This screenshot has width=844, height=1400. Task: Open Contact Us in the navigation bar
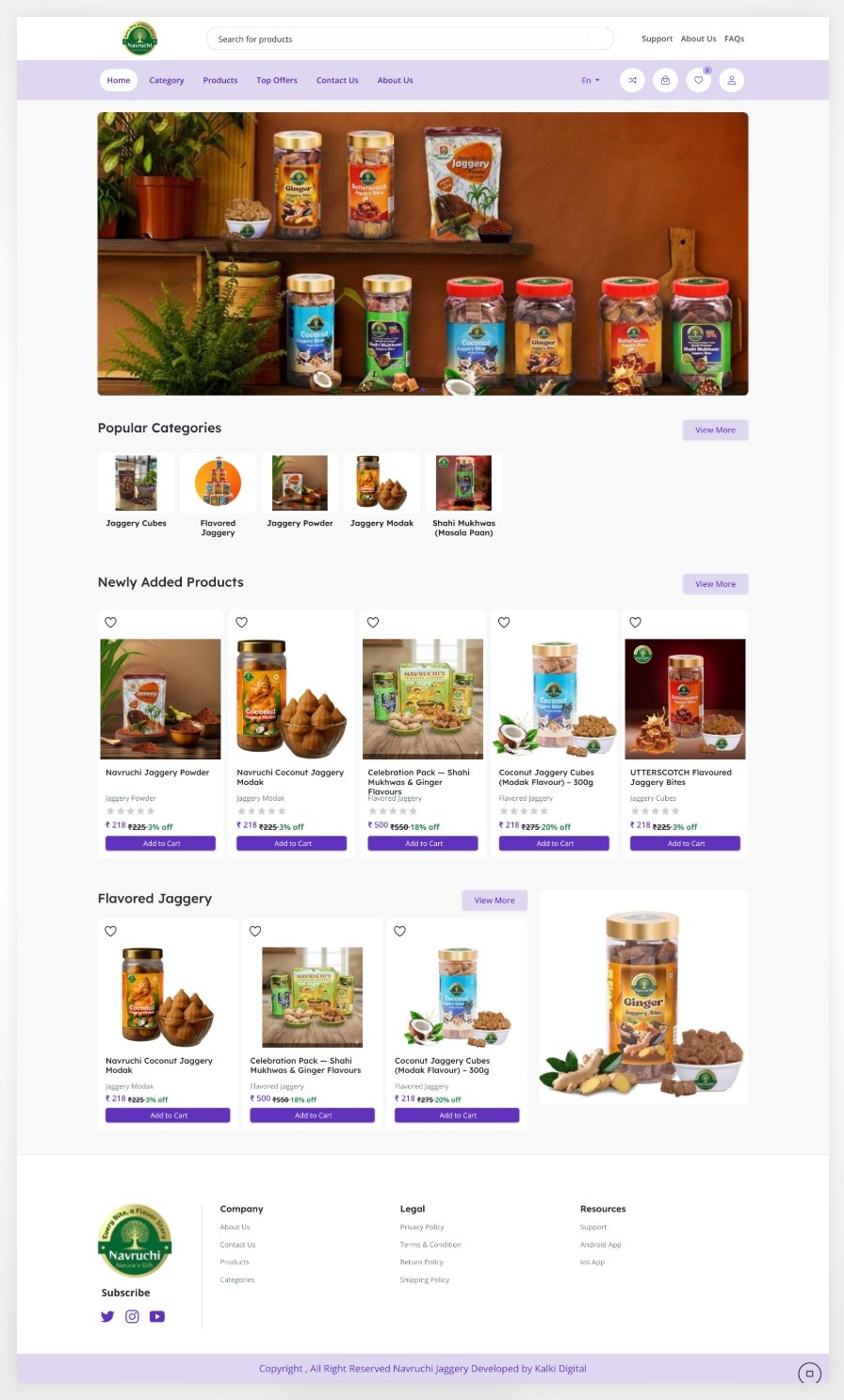click(x=337, y=80)
